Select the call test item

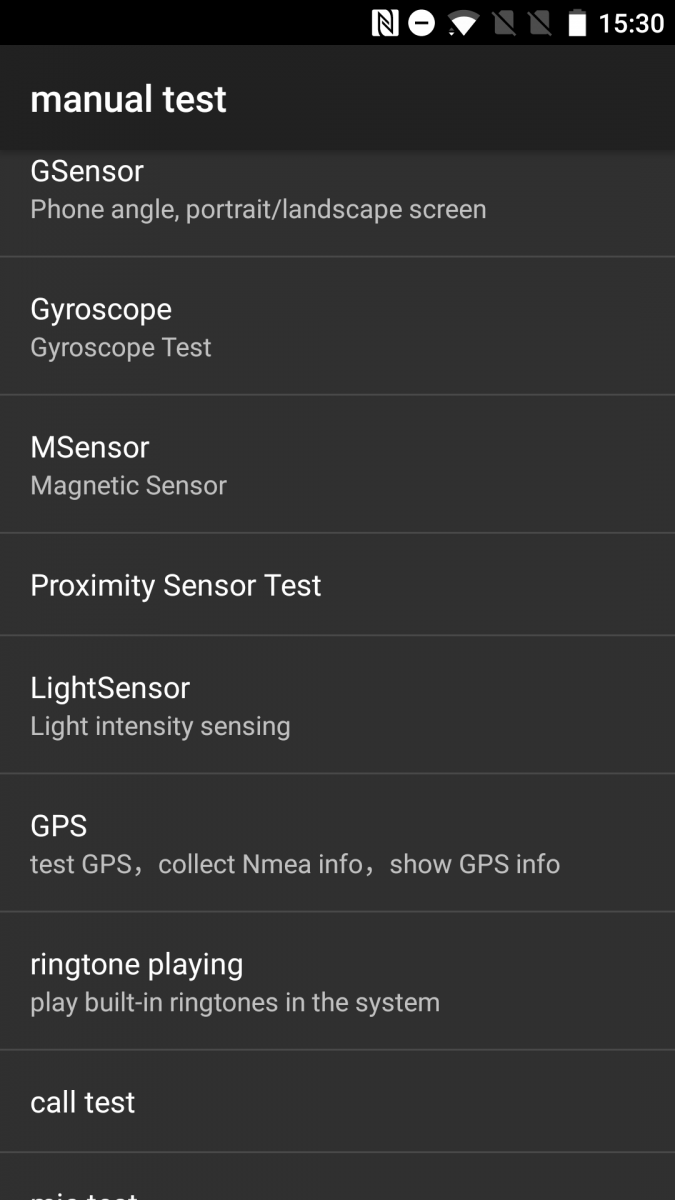(x=337, y=1102)
